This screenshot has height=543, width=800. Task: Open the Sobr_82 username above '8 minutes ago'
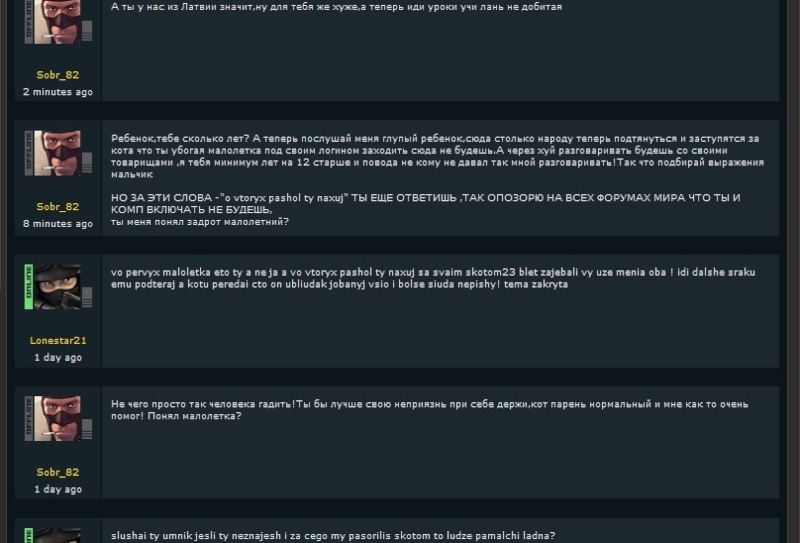pyautogui.click(x=58, y=207)
